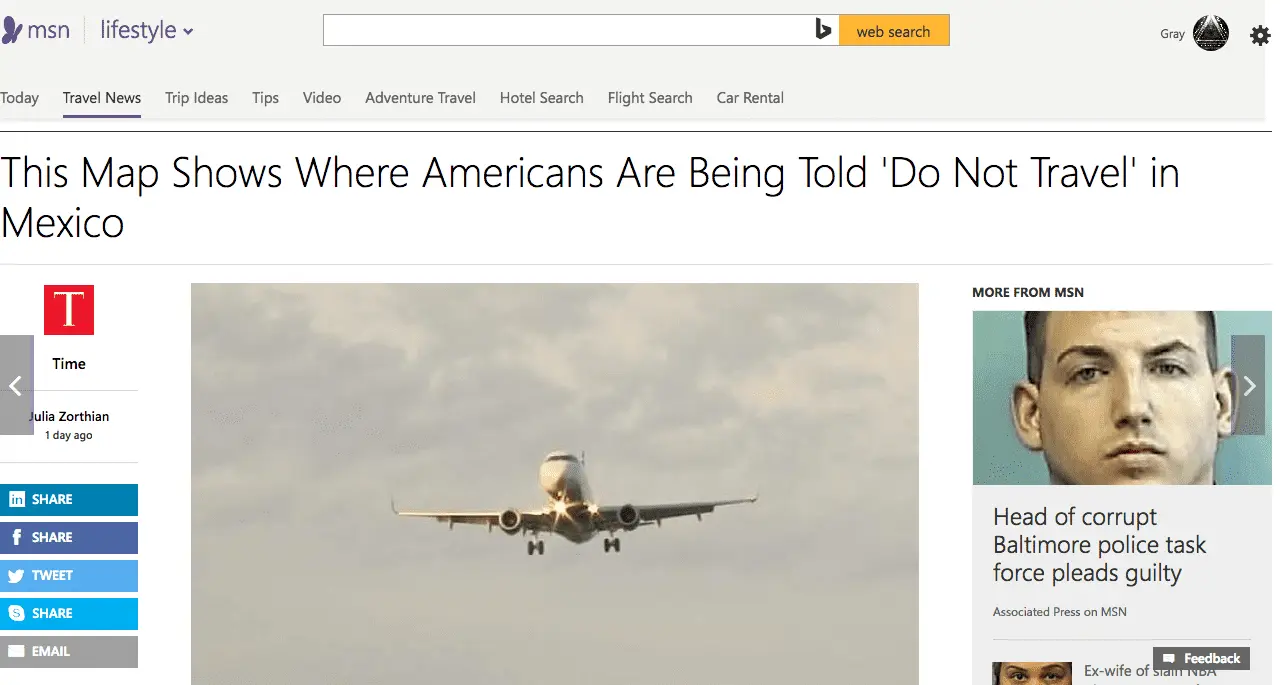Click inside the web search field
1280x685 pixels.
click(568, 31)
